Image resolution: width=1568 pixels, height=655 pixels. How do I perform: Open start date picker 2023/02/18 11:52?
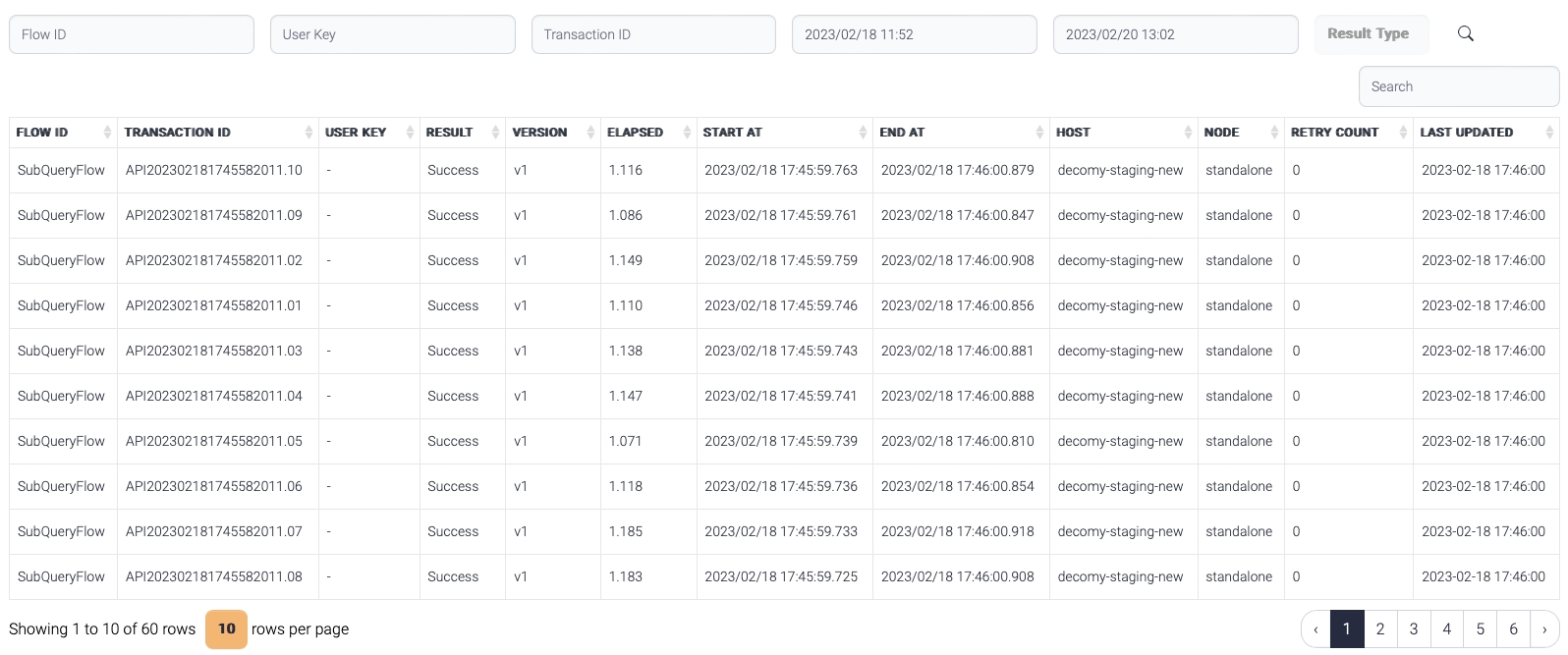tap(914, 34)
